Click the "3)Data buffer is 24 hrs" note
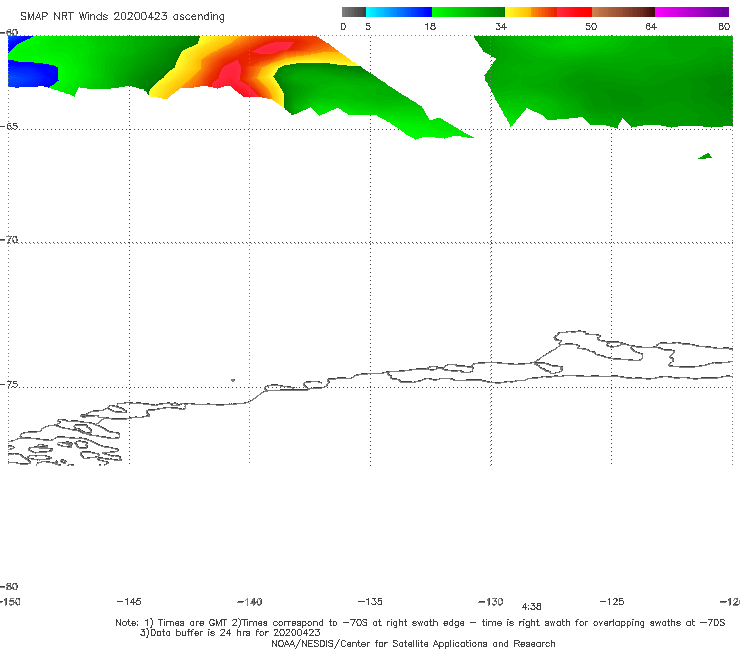The width and height of the screenshot is (740, 650). [230, 633]
